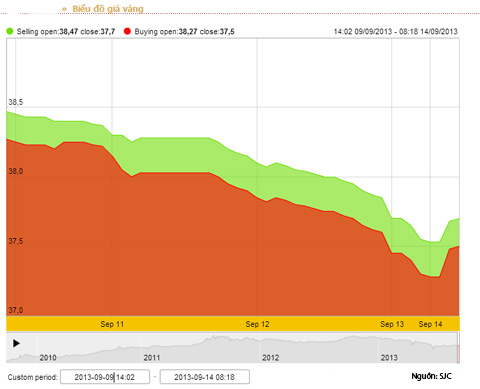This screenshot has height=389, width=480.
Task: Click the green Selling legend dot
Action: 10,31
